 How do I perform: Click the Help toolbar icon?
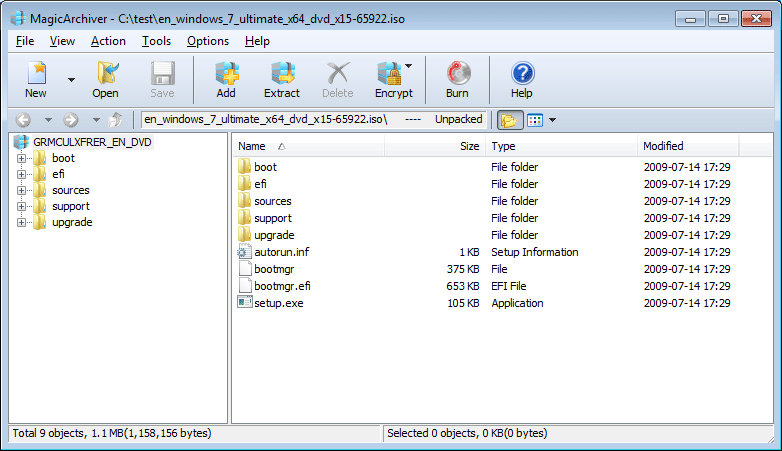(522, 74)
